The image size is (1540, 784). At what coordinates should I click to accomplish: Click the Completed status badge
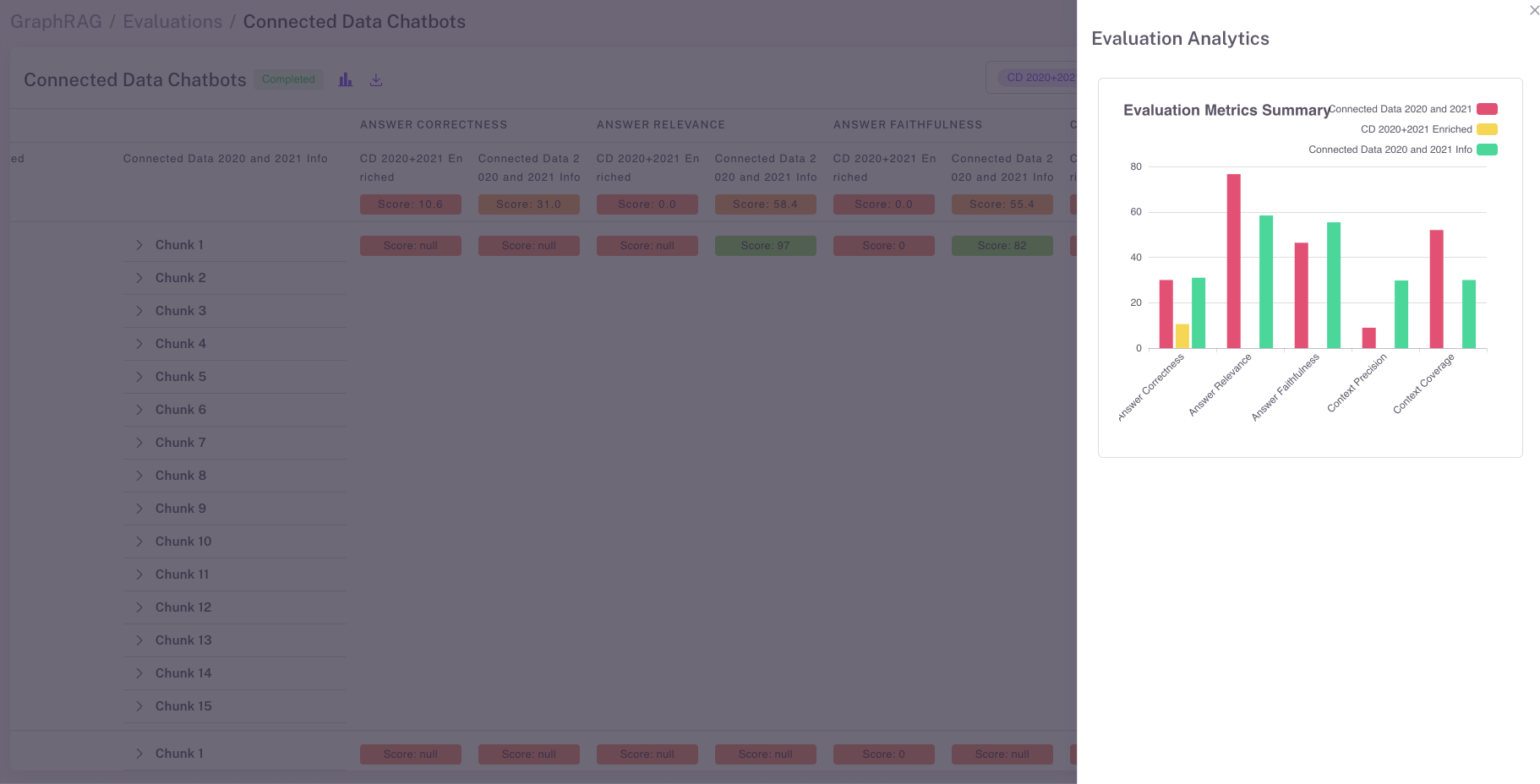[x=288, y=79]
